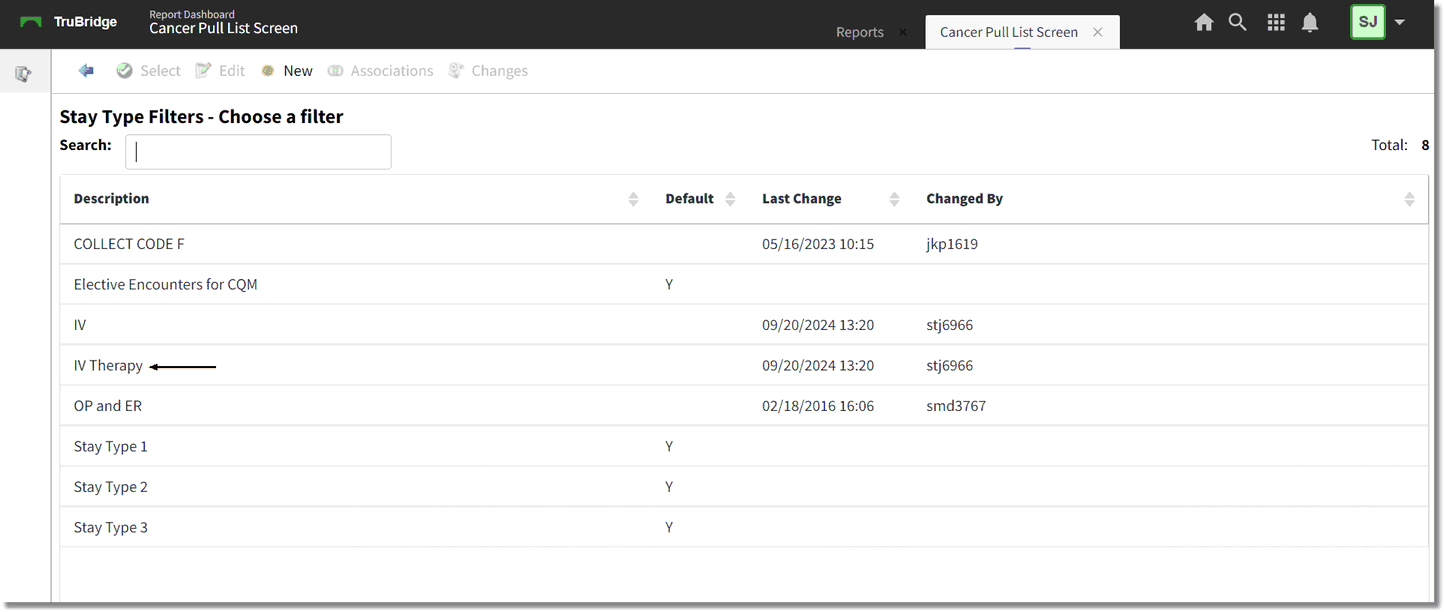
Task: Click Default Y for Elective Encounters
Action: (x=669, y=284)
